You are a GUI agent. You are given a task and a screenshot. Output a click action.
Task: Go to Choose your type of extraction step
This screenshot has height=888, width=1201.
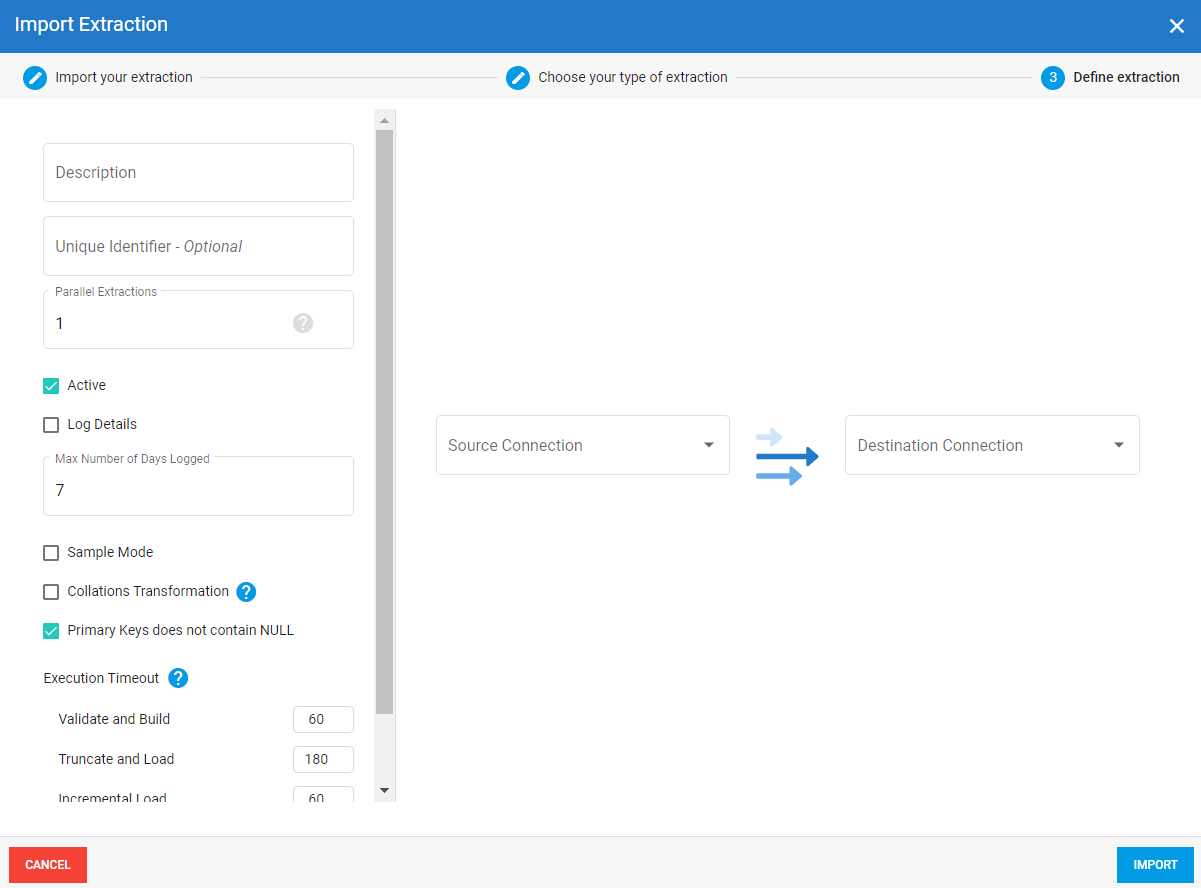[632, 78]
